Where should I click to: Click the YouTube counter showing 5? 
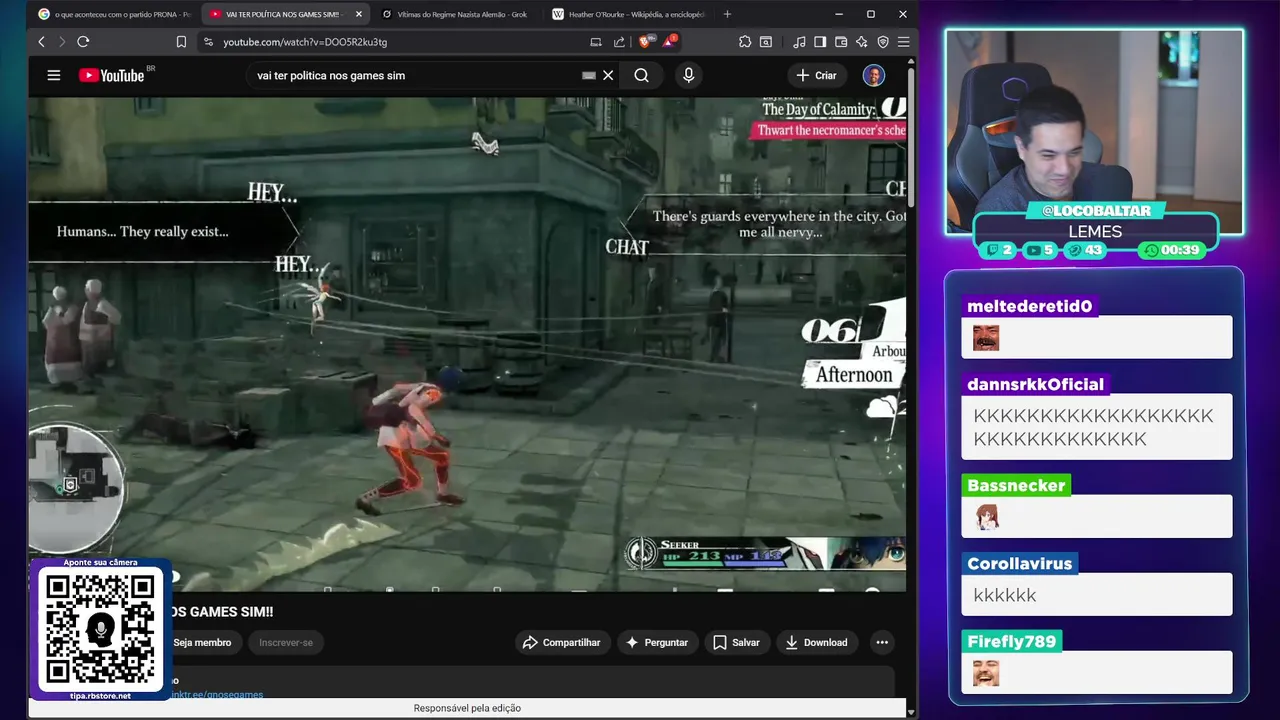1040,250
